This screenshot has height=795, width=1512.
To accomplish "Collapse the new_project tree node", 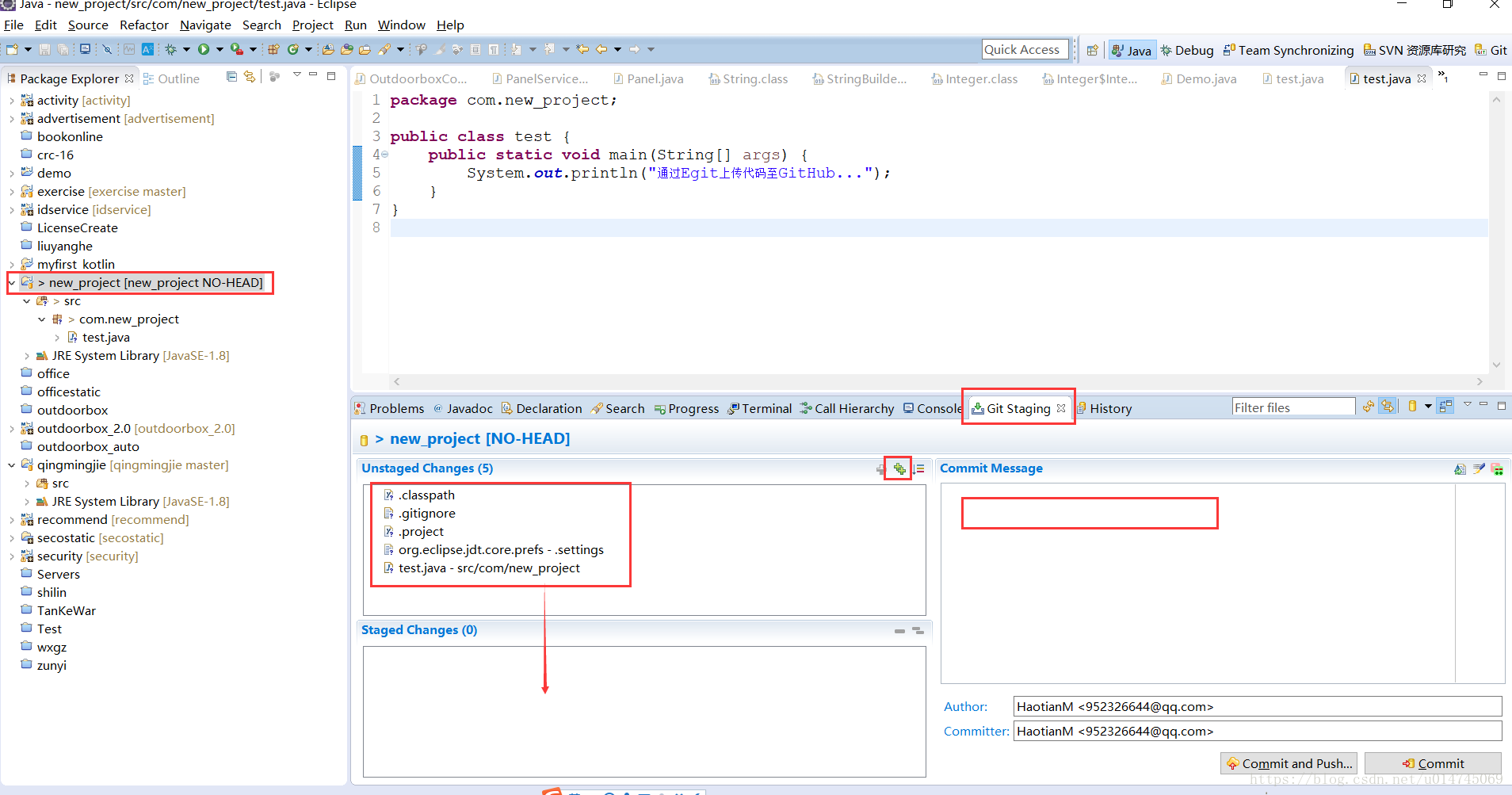I will (x=12, y=283).
